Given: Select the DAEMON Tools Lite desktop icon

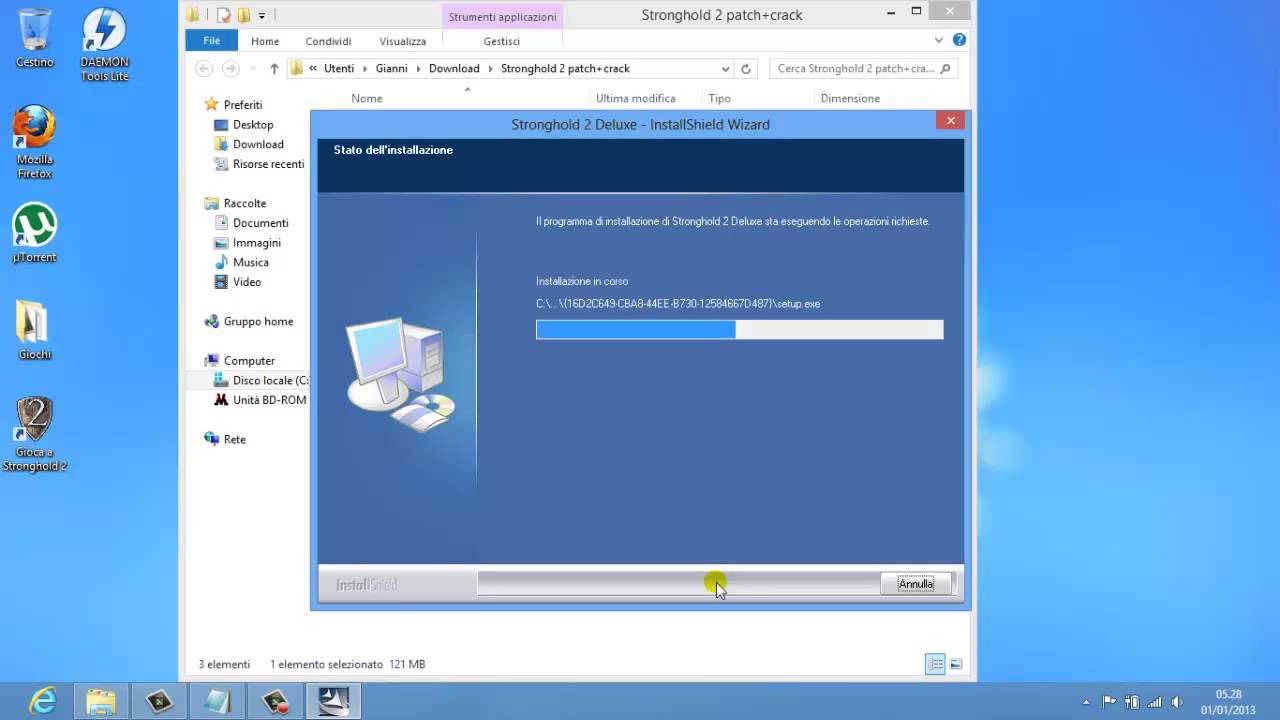Looking at the screenshot, I should 104,45.
